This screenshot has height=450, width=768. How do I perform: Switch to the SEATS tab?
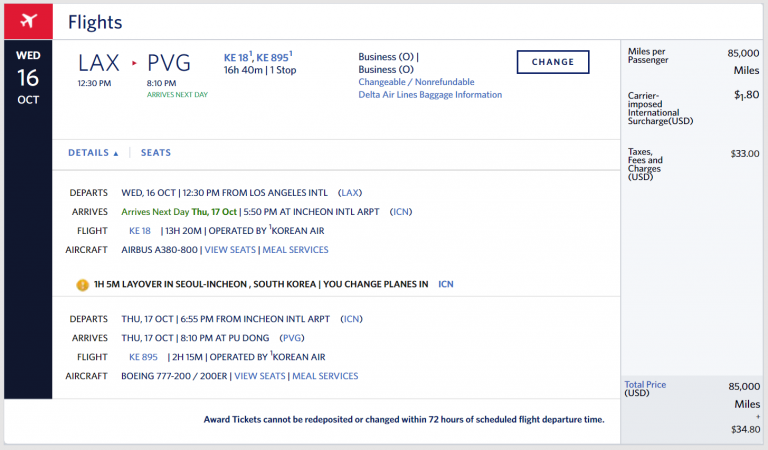pos(155,153)
